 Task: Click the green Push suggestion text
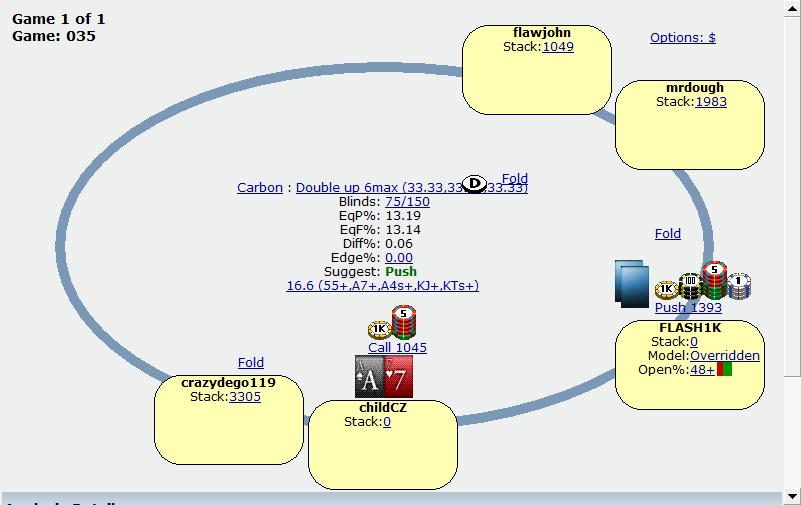(401, 271)
